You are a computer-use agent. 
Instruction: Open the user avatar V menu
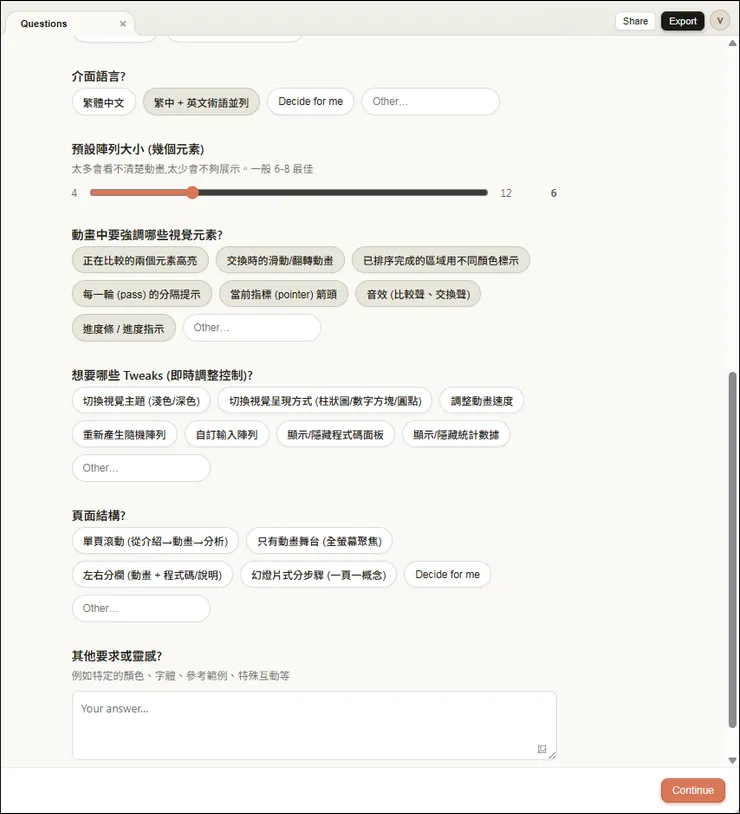[720, 21]
